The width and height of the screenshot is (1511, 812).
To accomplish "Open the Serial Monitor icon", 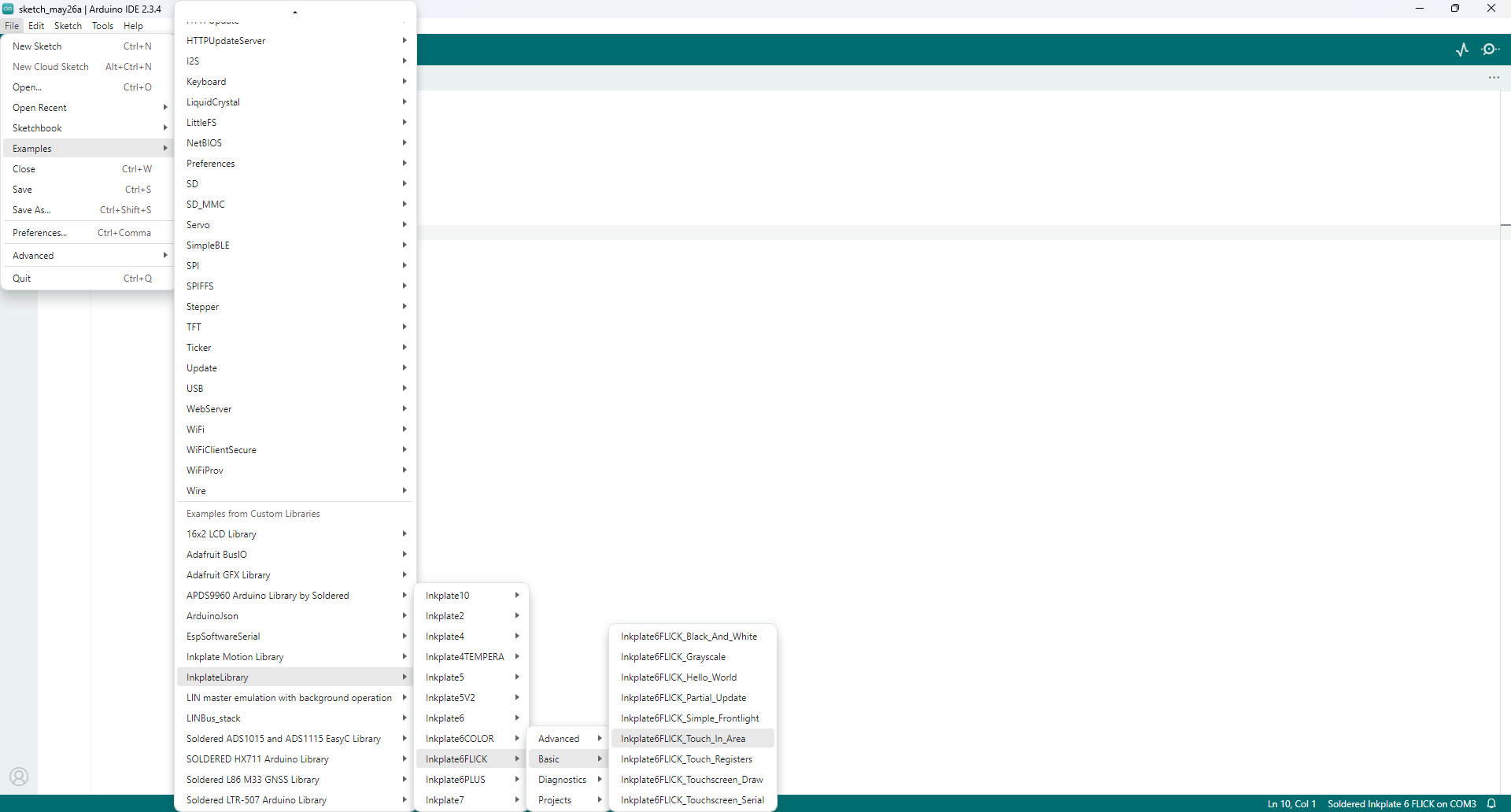I will tap(1490, 50).
